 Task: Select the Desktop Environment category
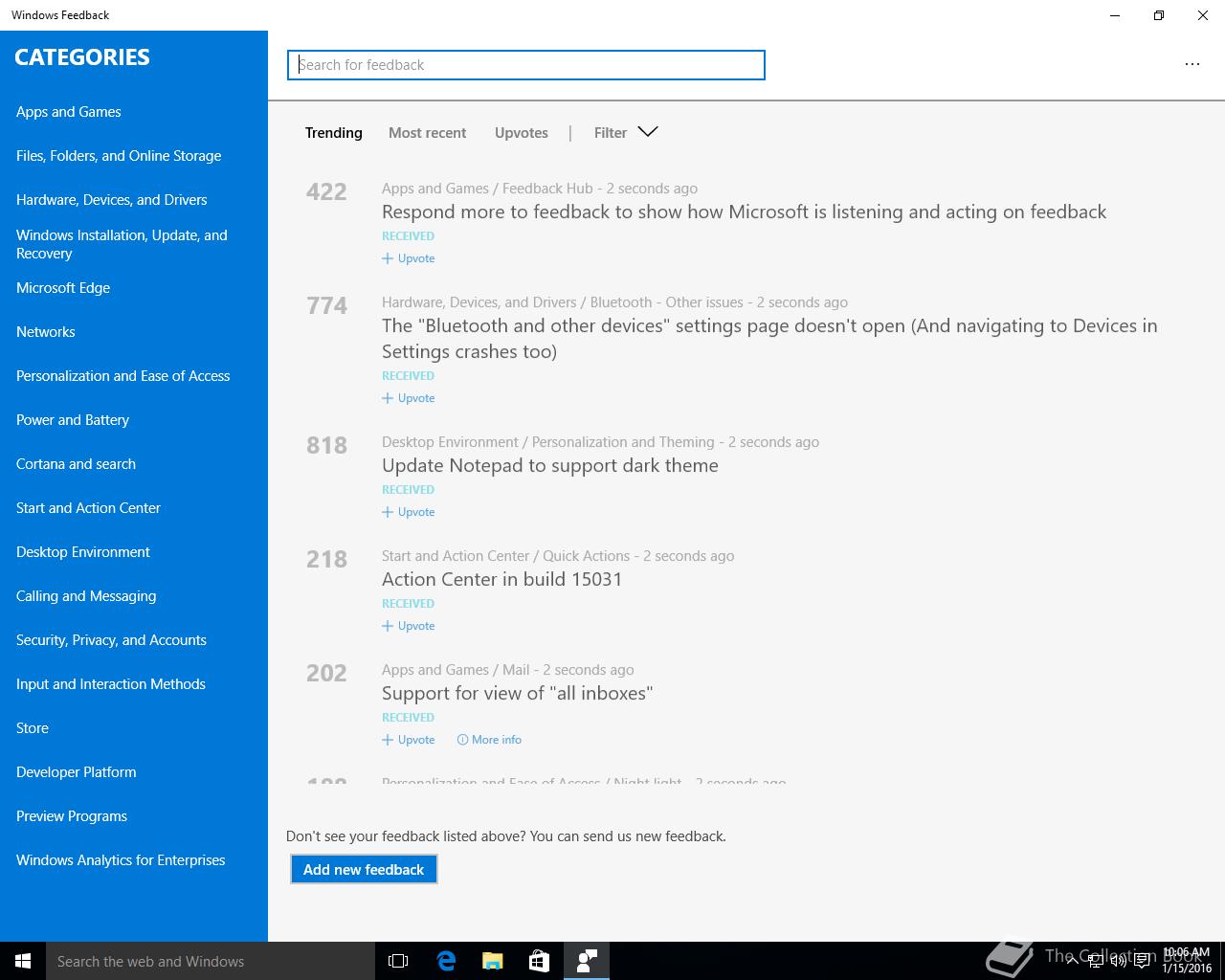(x=83, y=552)
